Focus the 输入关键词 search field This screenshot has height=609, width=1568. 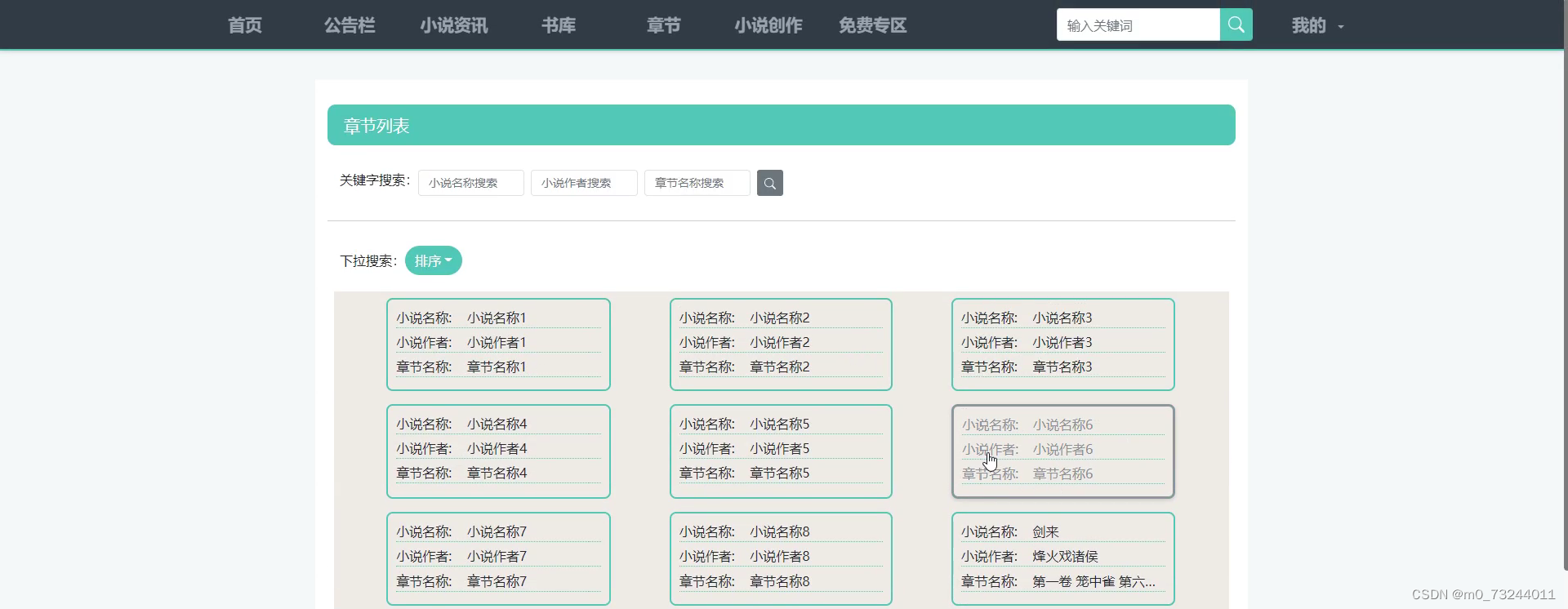tap(1138, 24)
